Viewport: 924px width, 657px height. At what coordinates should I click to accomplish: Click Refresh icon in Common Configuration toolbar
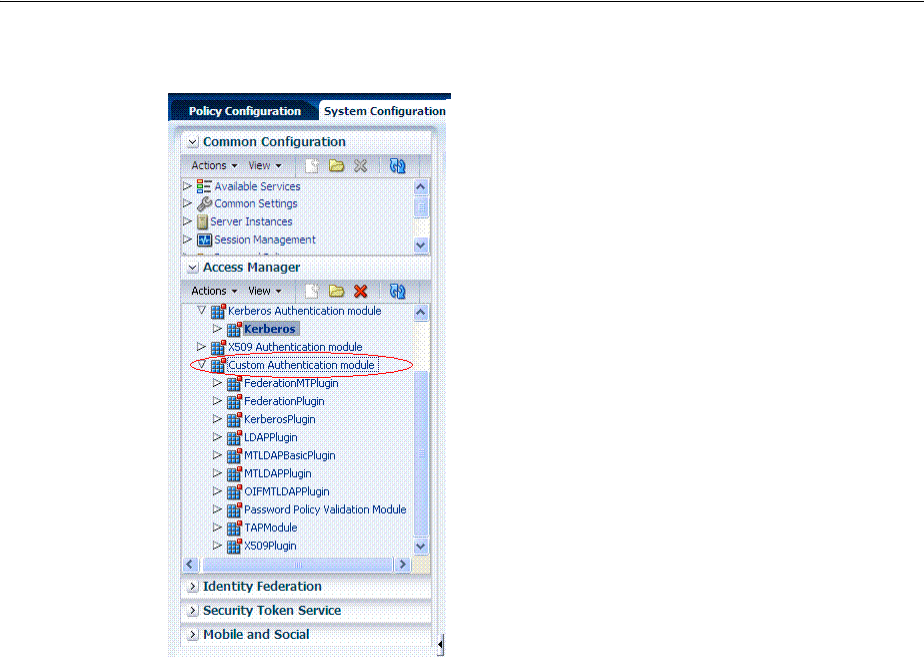coord(398,166)
